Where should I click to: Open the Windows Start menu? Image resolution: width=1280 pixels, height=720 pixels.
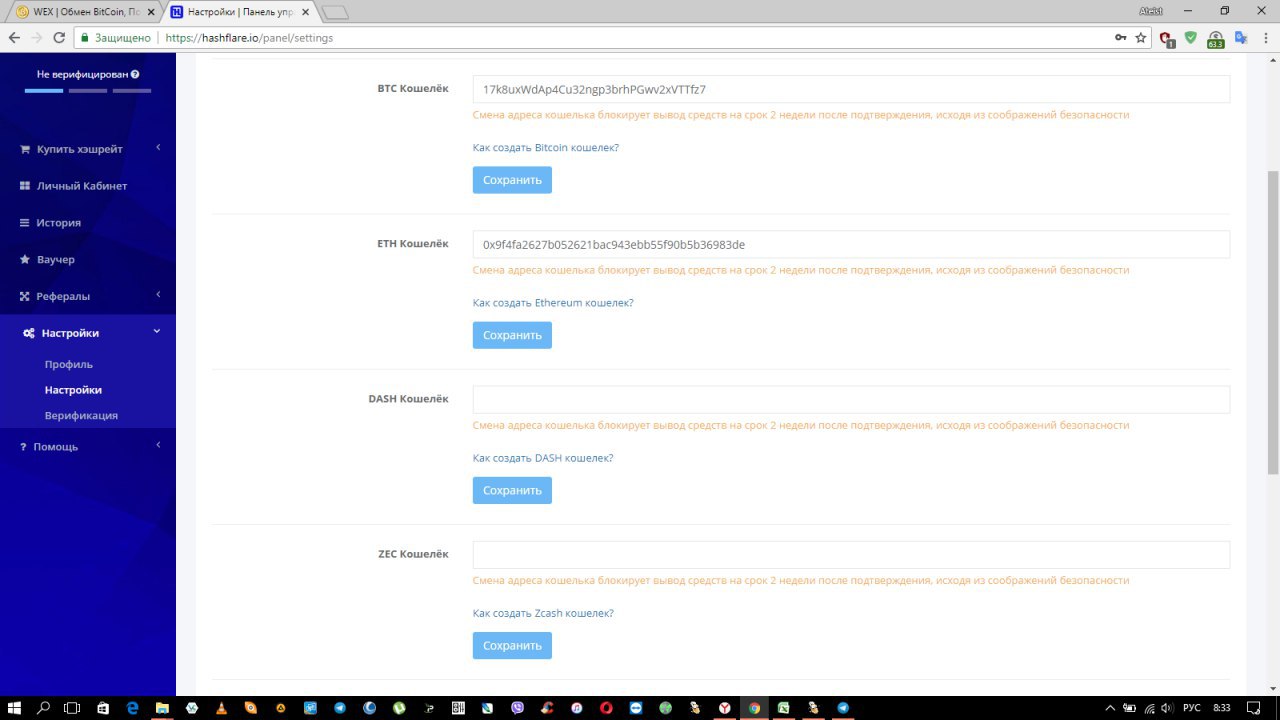(x=16, y=707)
